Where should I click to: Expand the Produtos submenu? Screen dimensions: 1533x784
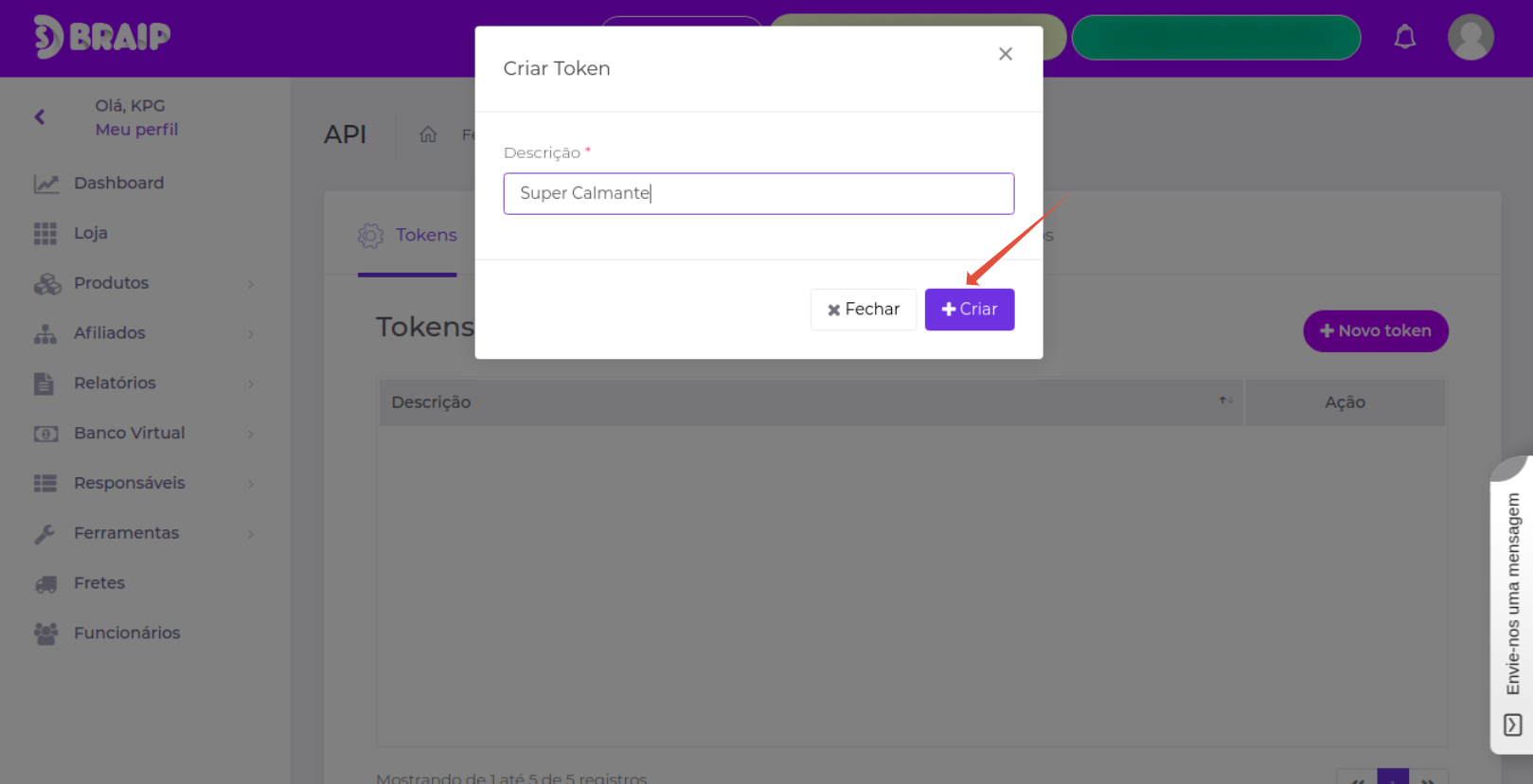[251, 284]
